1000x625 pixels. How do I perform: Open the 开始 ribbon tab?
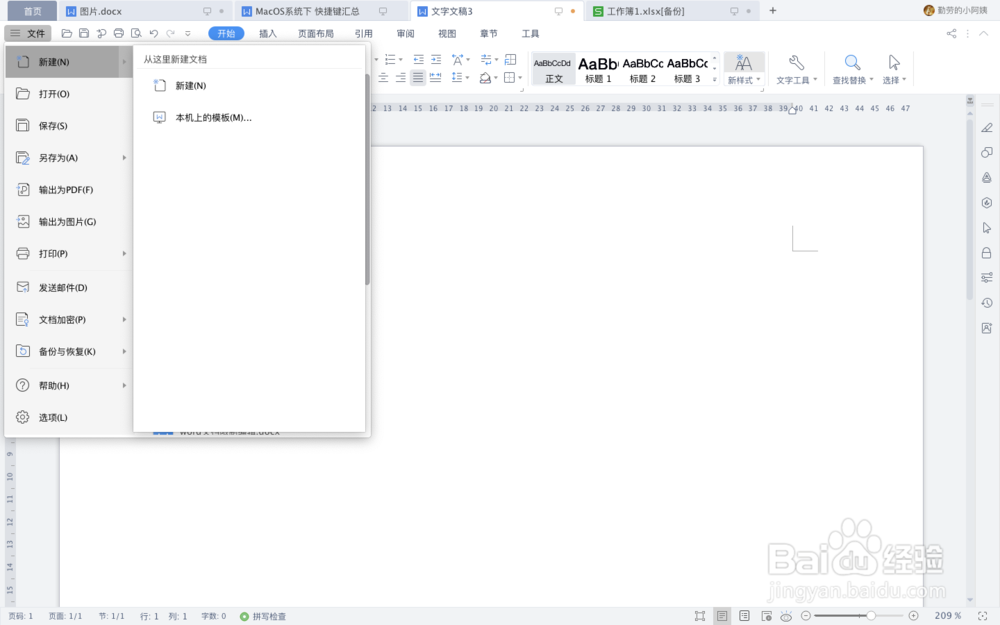coord(226,33)
